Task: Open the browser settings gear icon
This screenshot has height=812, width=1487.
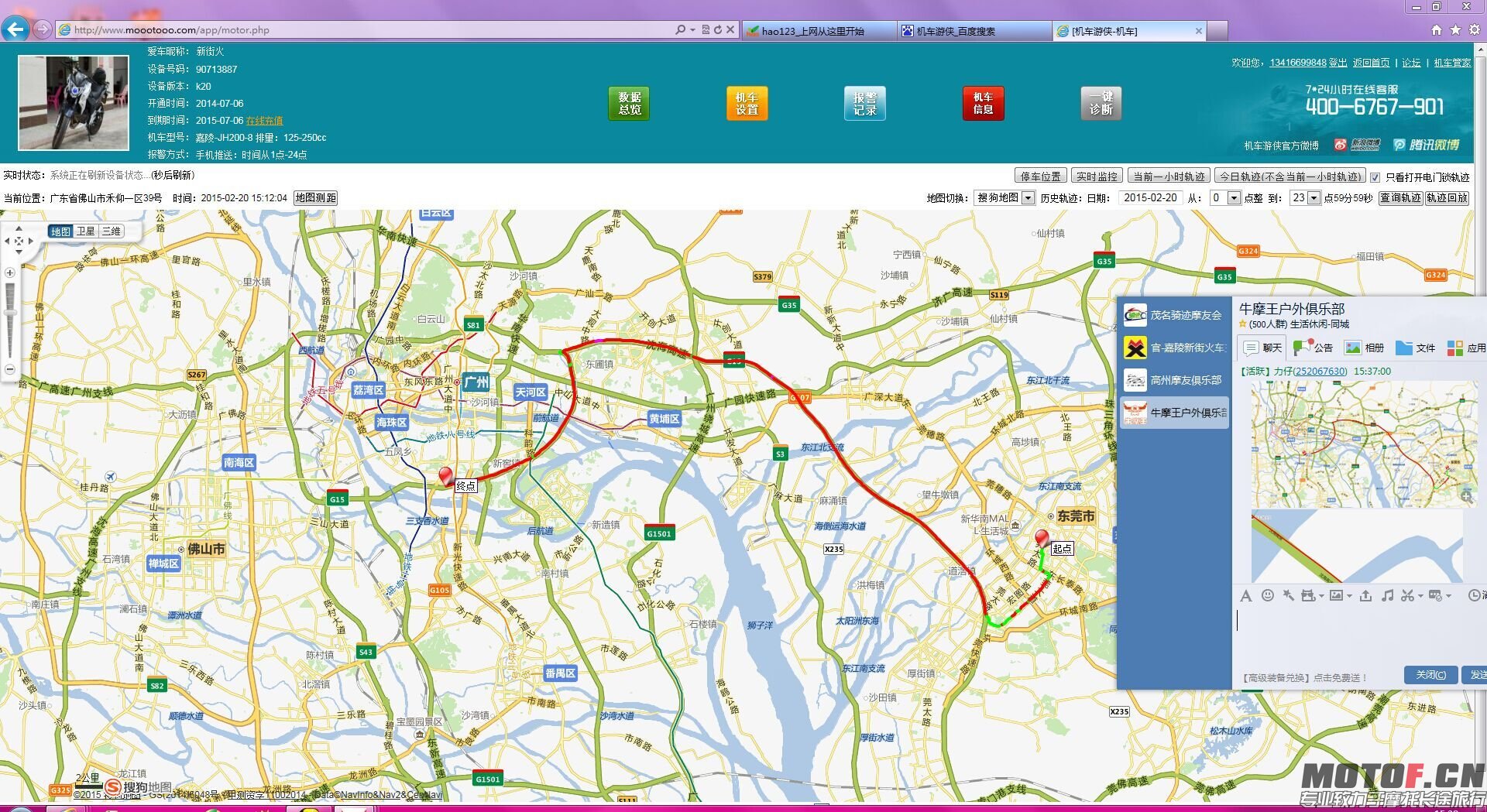Action: coord(1474,30)
